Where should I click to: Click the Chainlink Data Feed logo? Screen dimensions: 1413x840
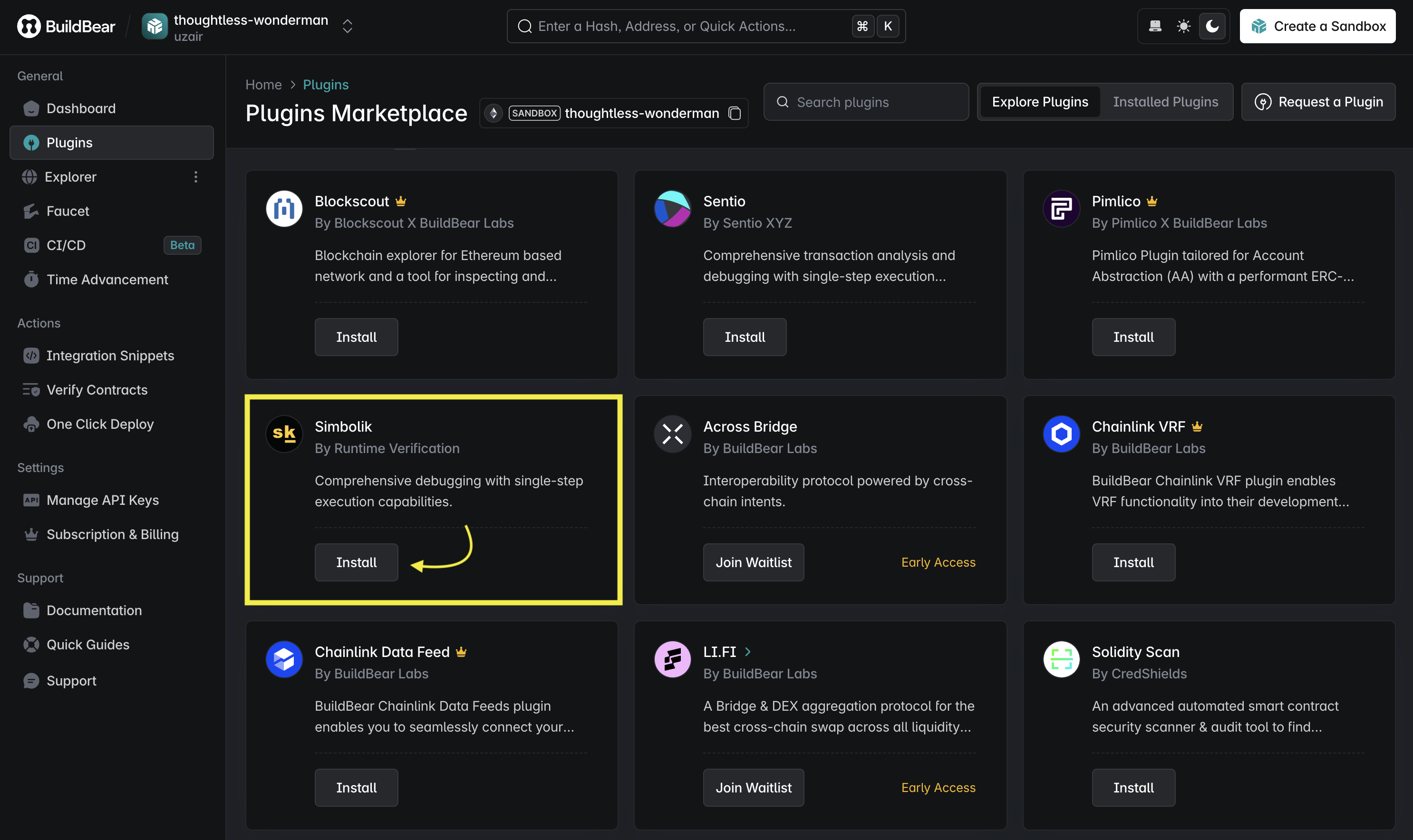(x=284, y=659)
